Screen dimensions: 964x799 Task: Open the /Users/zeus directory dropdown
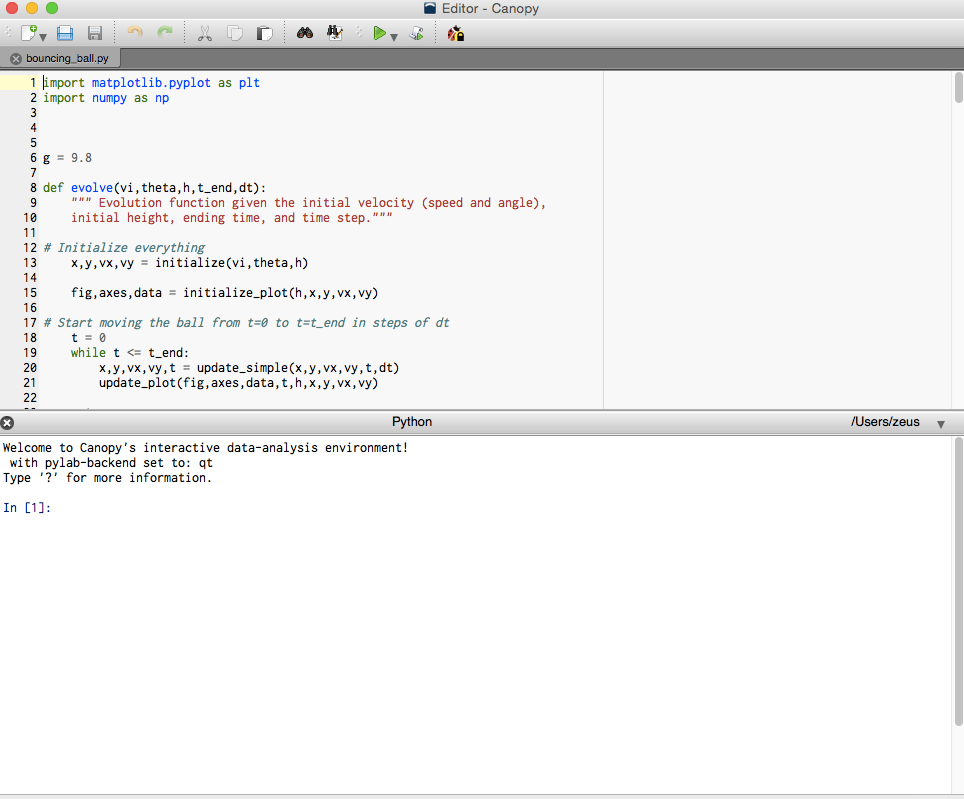(940, 422)
